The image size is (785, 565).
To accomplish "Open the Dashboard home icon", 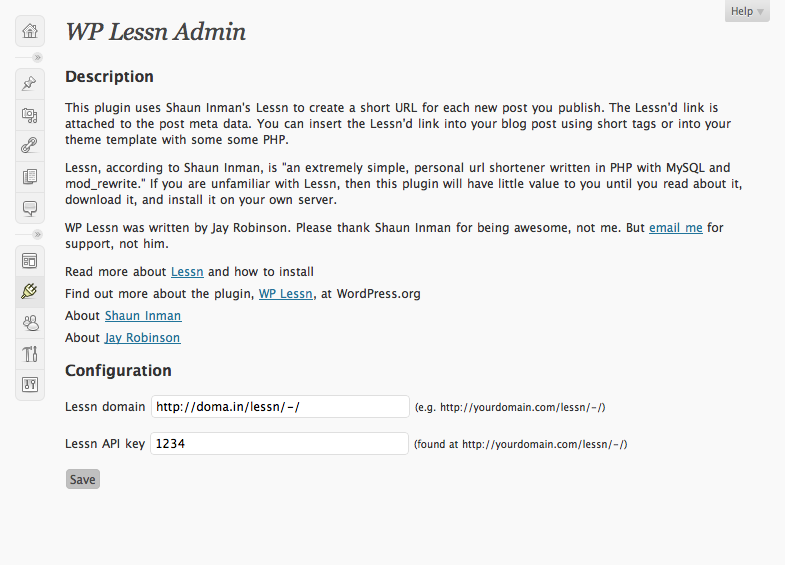I will click(30, 31).
